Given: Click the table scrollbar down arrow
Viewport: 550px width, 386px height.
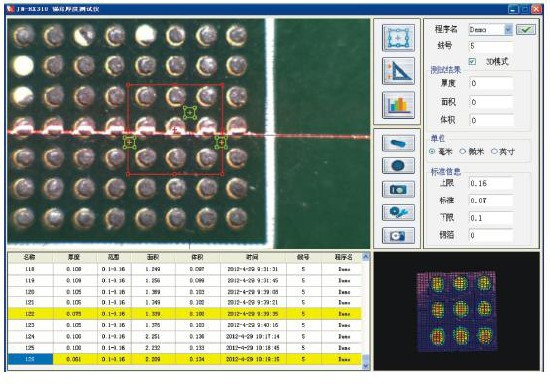Looking at the screenshot, I should [365, 366].
